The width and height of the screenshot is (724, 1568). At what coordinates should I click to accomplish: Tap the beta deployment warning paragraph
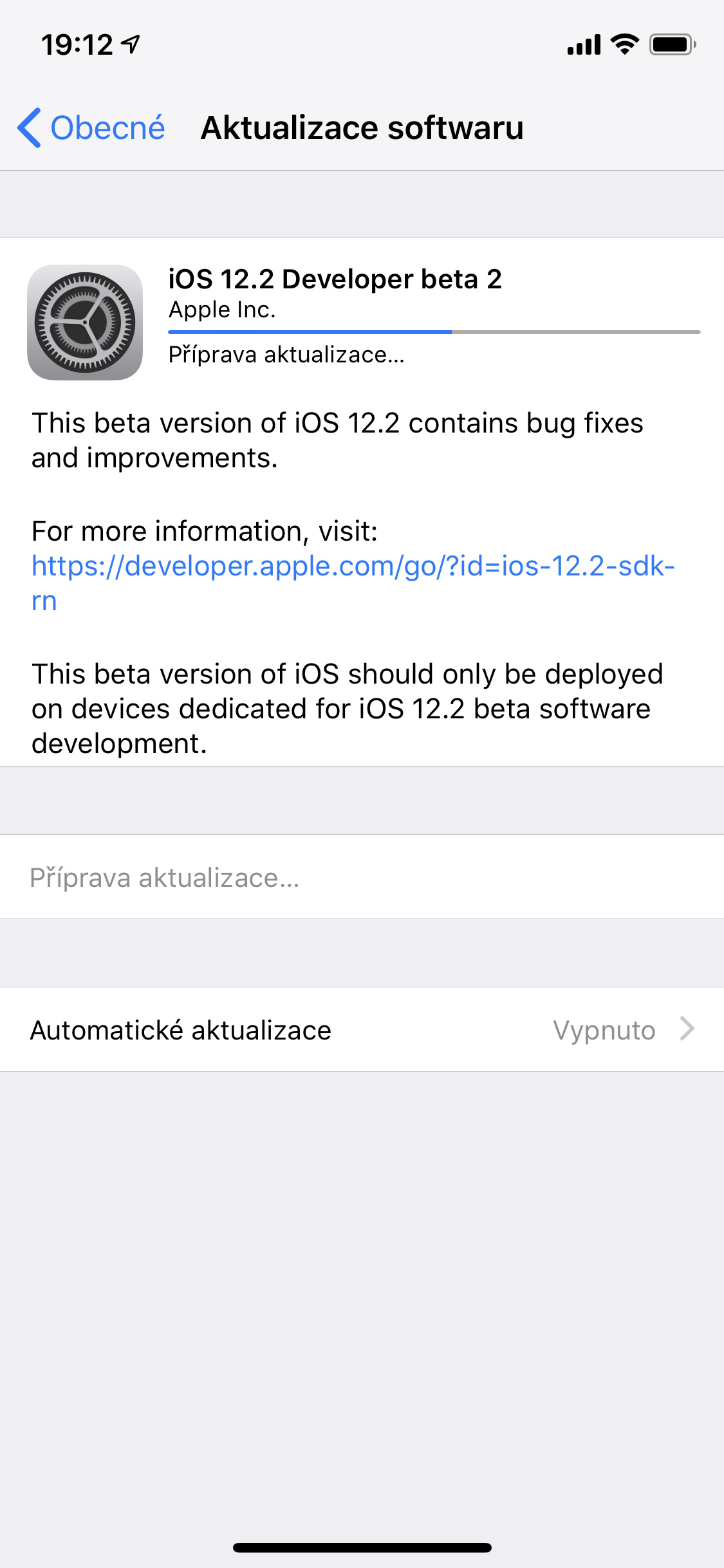click(x=348, y=709)
